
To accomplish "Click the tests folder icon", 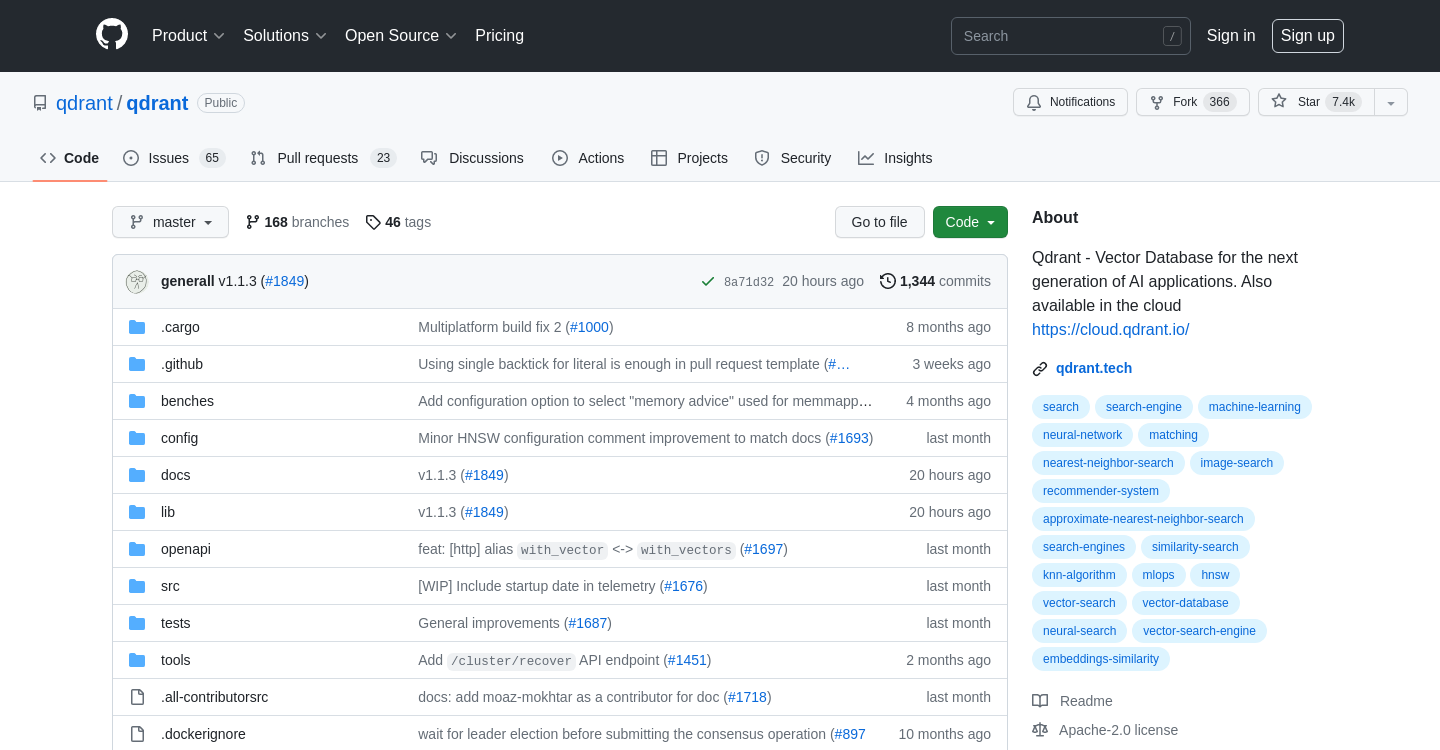I will click(x=137, y=623).
